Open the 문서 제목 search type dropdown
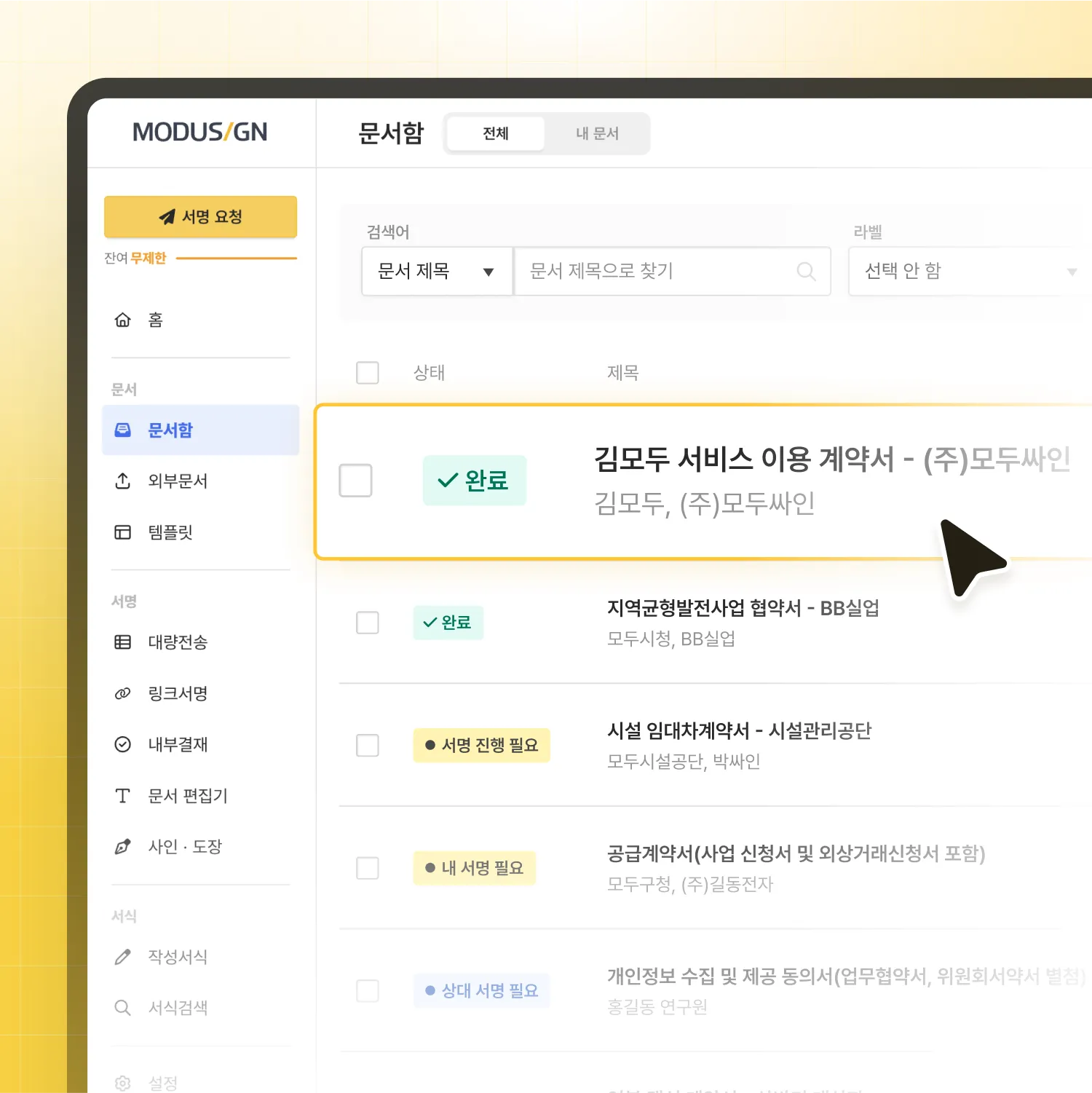 tap(435, 272)
